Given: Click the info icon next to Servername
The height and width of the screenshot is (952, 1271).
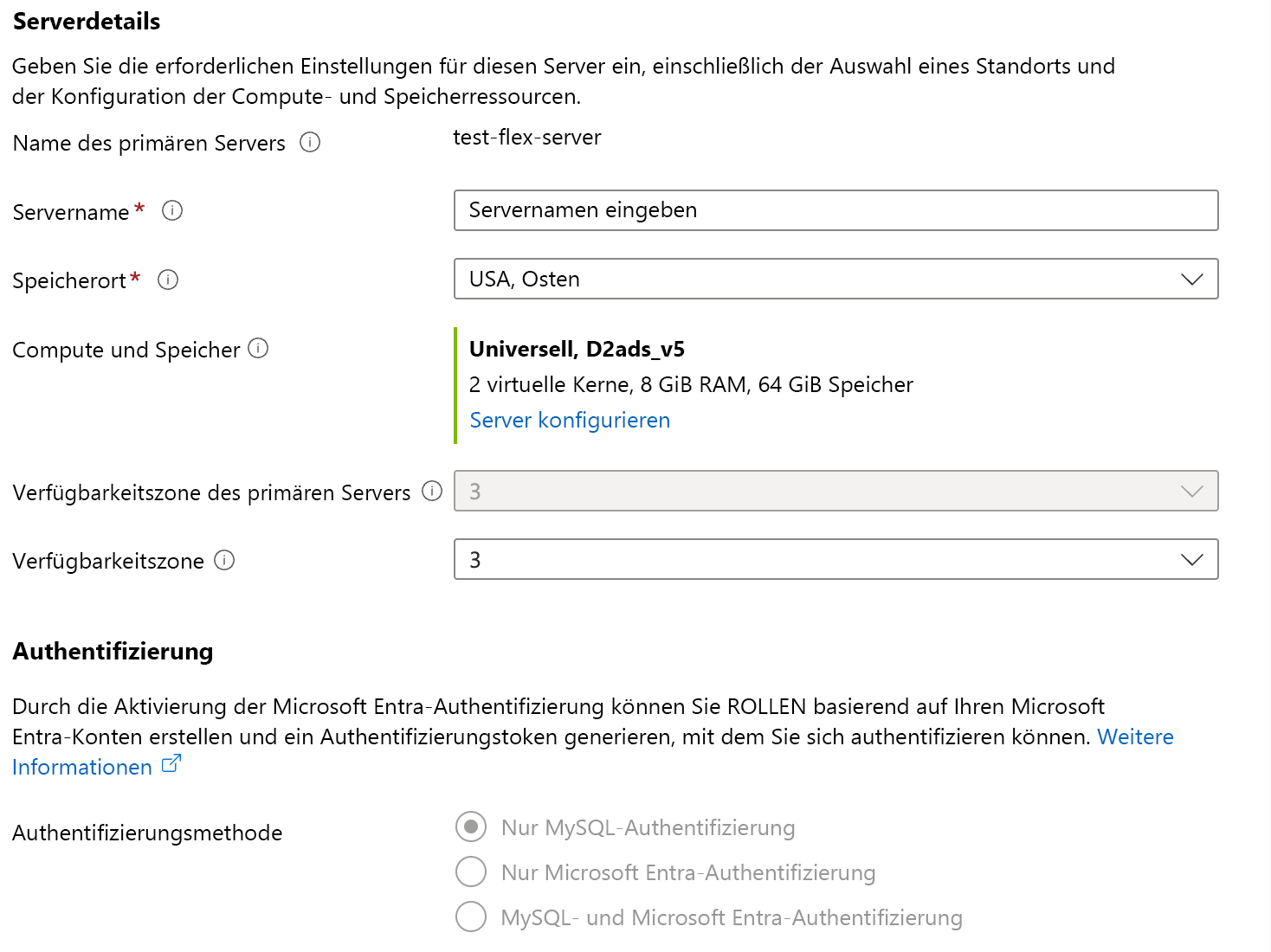Looking at the screenshot, I should click(x=172, y=210).
